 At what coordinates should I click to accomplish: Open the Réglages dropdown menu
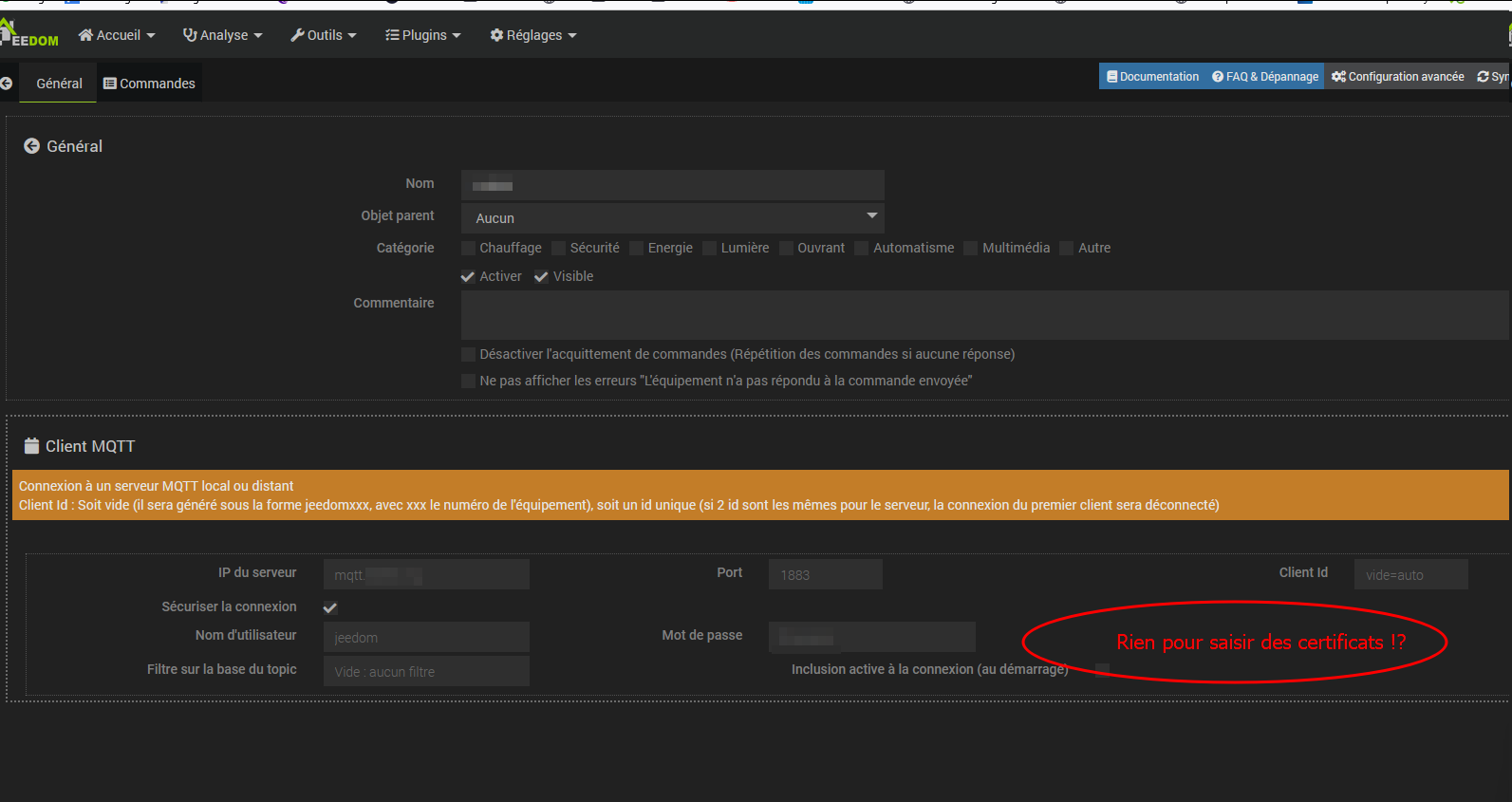pyautogui.click(x=532, y=35)
